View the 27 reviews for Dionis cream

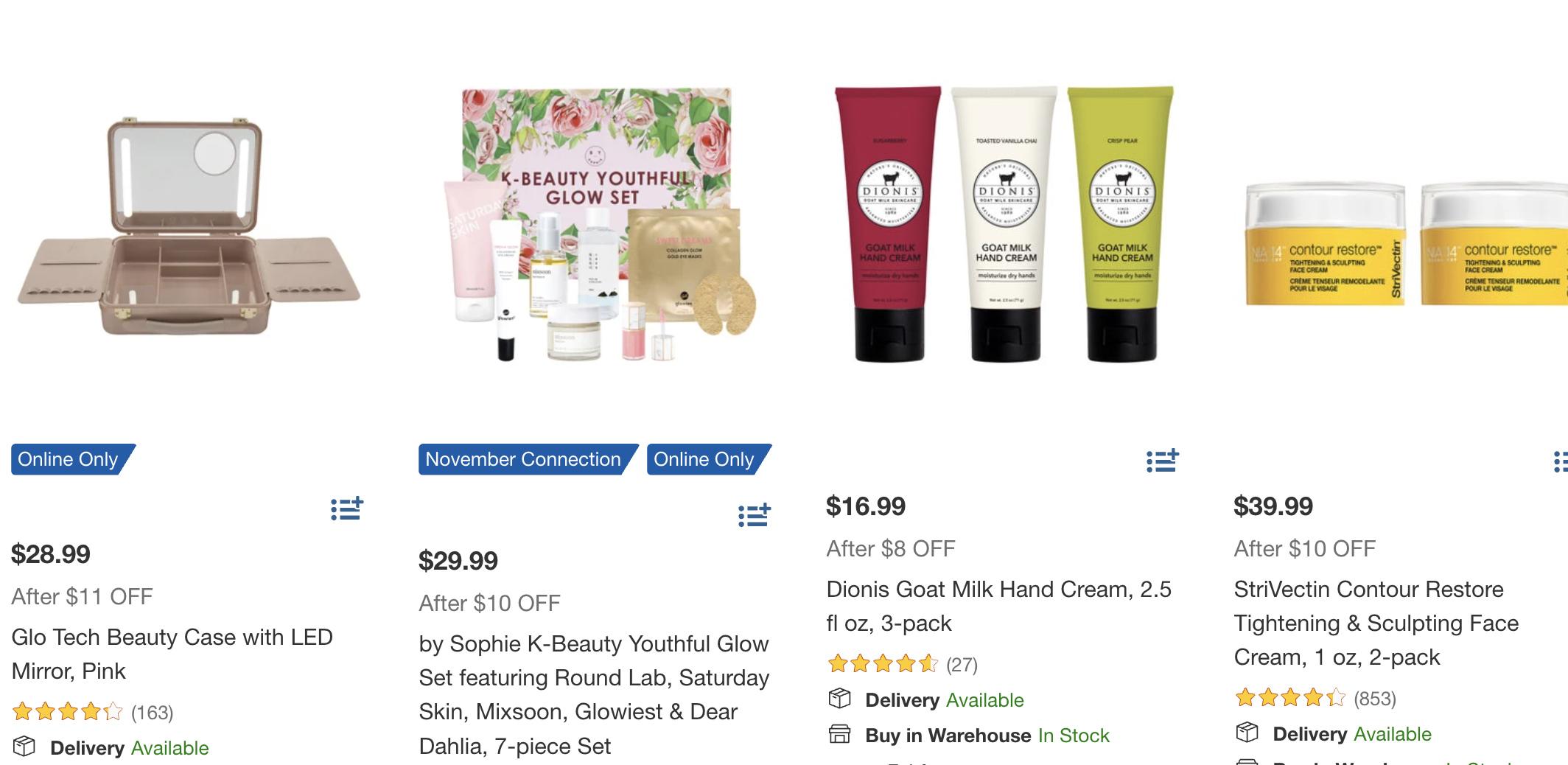tap(902, 664)
